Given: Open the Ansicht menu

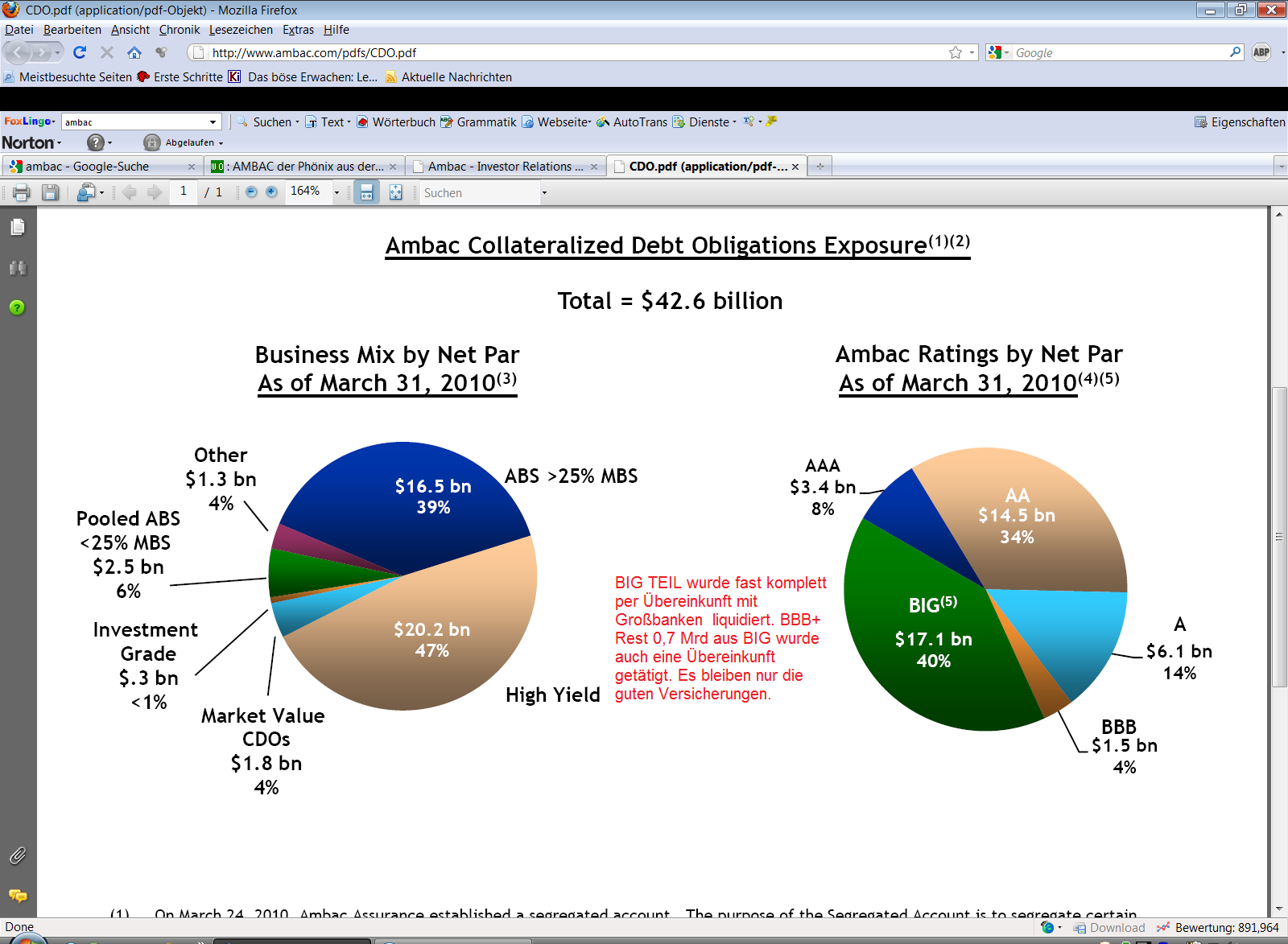Looking at the screenshot, I should tap(130, 30).
